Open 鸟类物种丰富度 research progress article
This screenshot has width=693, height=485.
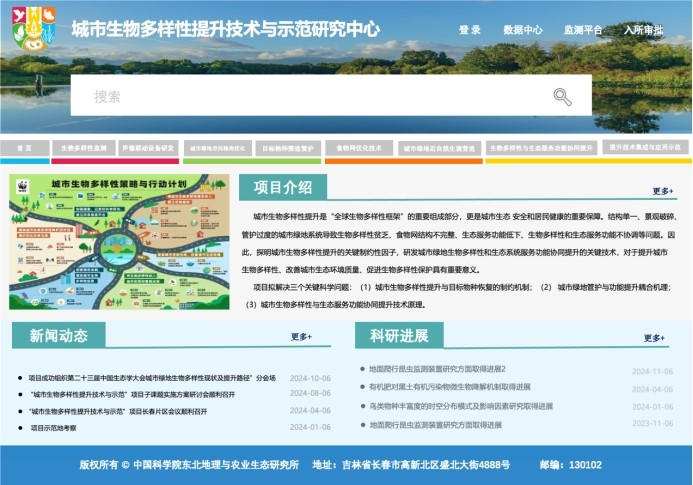tap(460, 406)
